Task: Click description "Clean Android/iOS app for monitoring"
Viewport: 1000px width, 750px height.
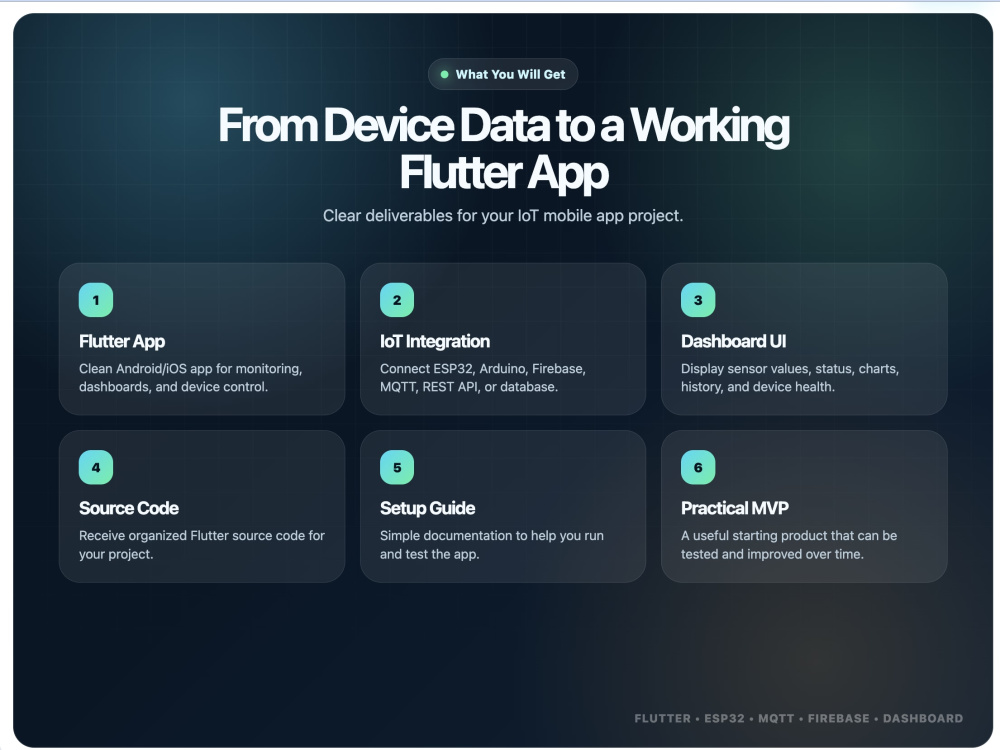Action: pos(191,369)
